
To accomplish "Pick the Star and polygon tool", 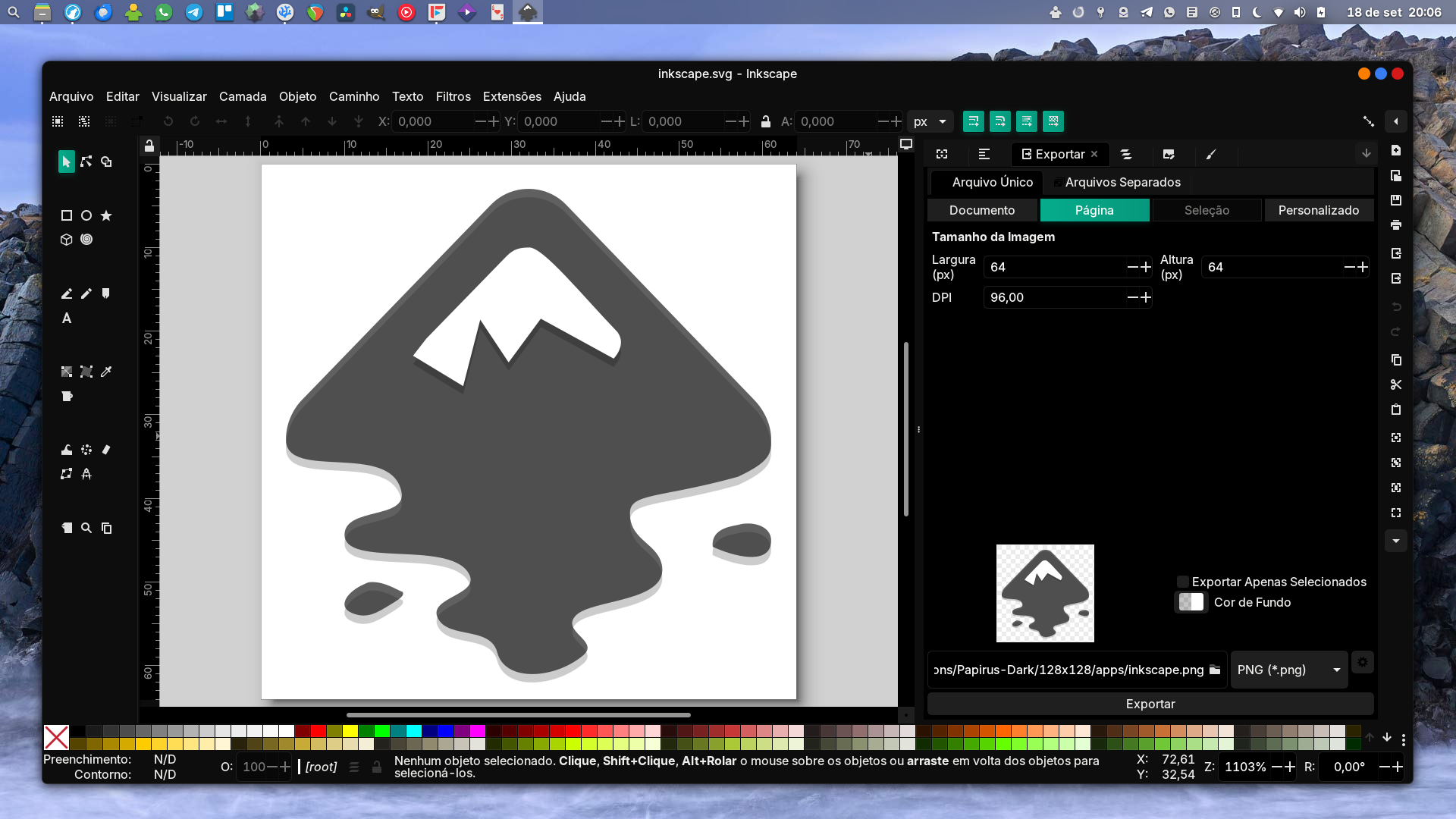I will pyautogui.click(x=106, y=215).
